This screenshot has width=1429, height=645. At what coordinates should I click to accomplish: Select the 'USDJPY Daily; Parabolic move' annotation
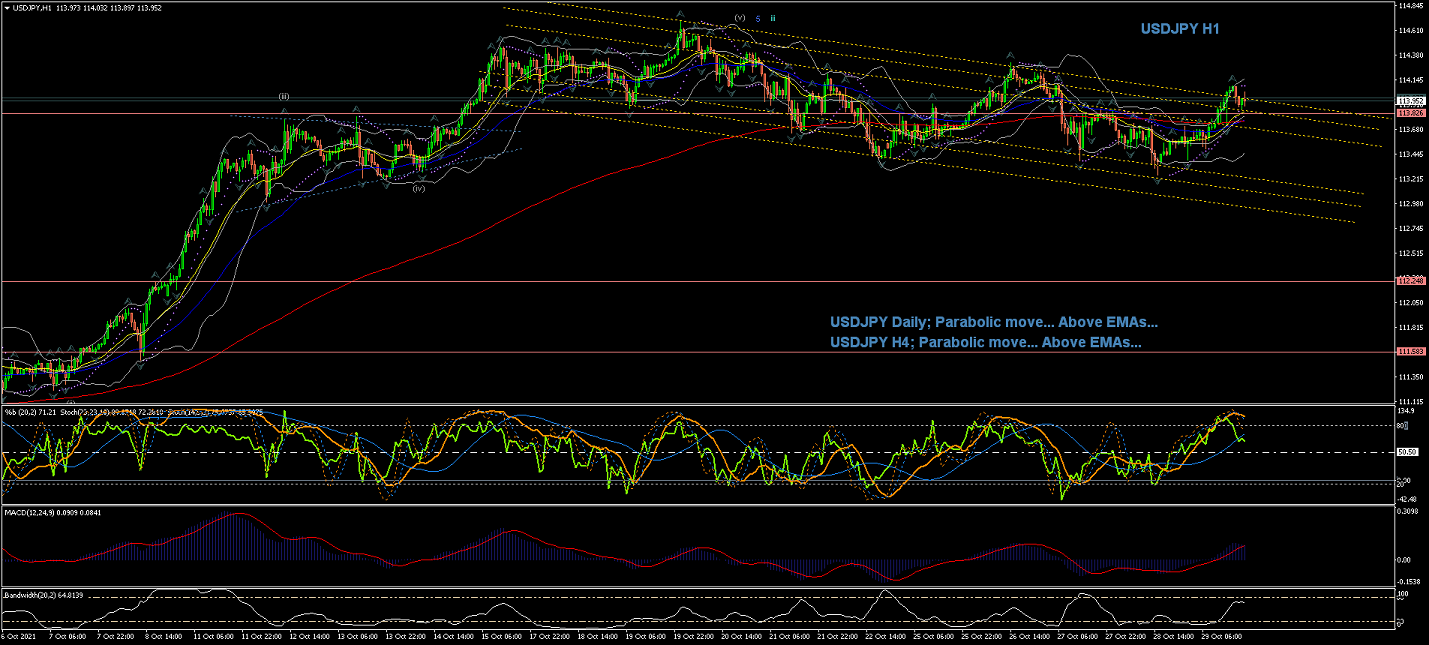pyautogui.click(x=993, y=323)
